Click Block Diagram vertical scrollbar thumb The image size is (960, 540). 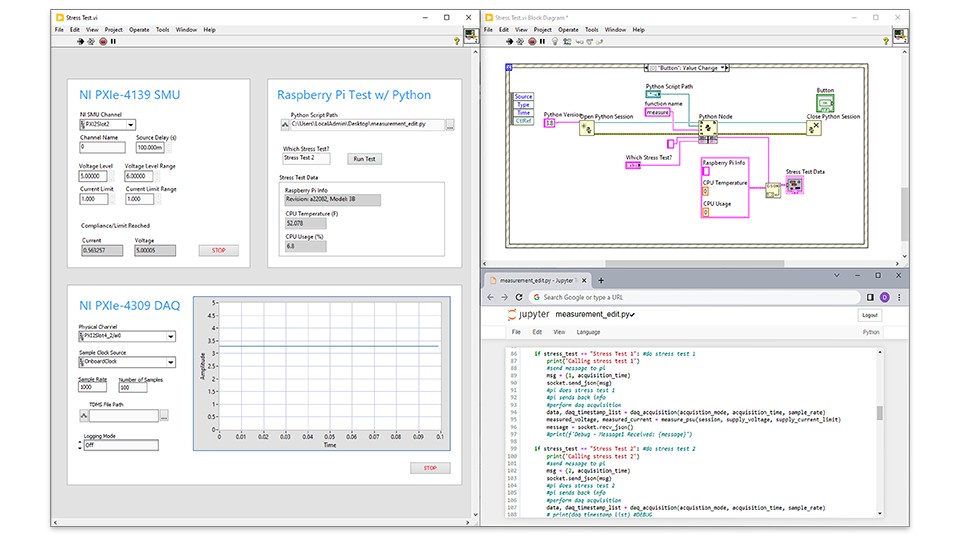(904, 214)
